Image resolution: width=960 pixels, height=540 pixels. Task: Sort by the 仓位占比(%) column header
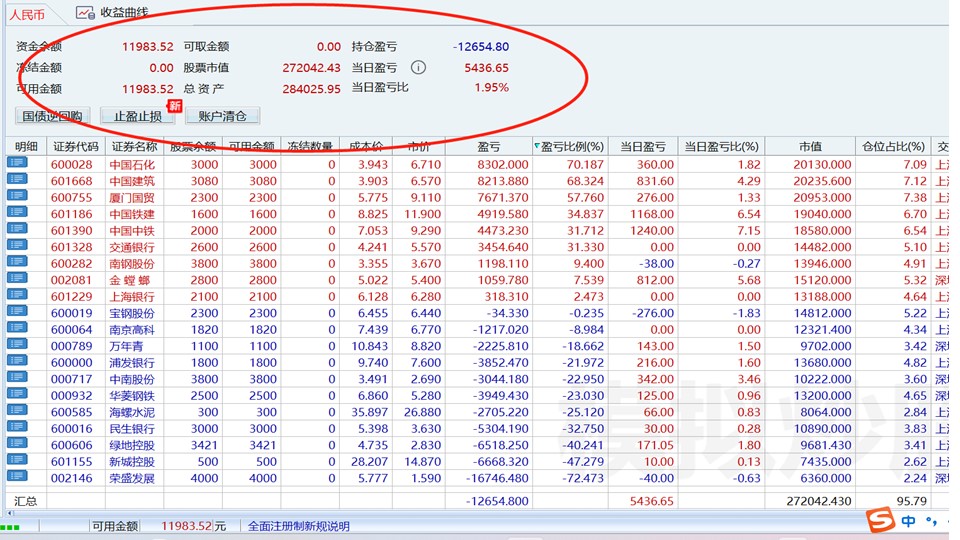[893, 146]
